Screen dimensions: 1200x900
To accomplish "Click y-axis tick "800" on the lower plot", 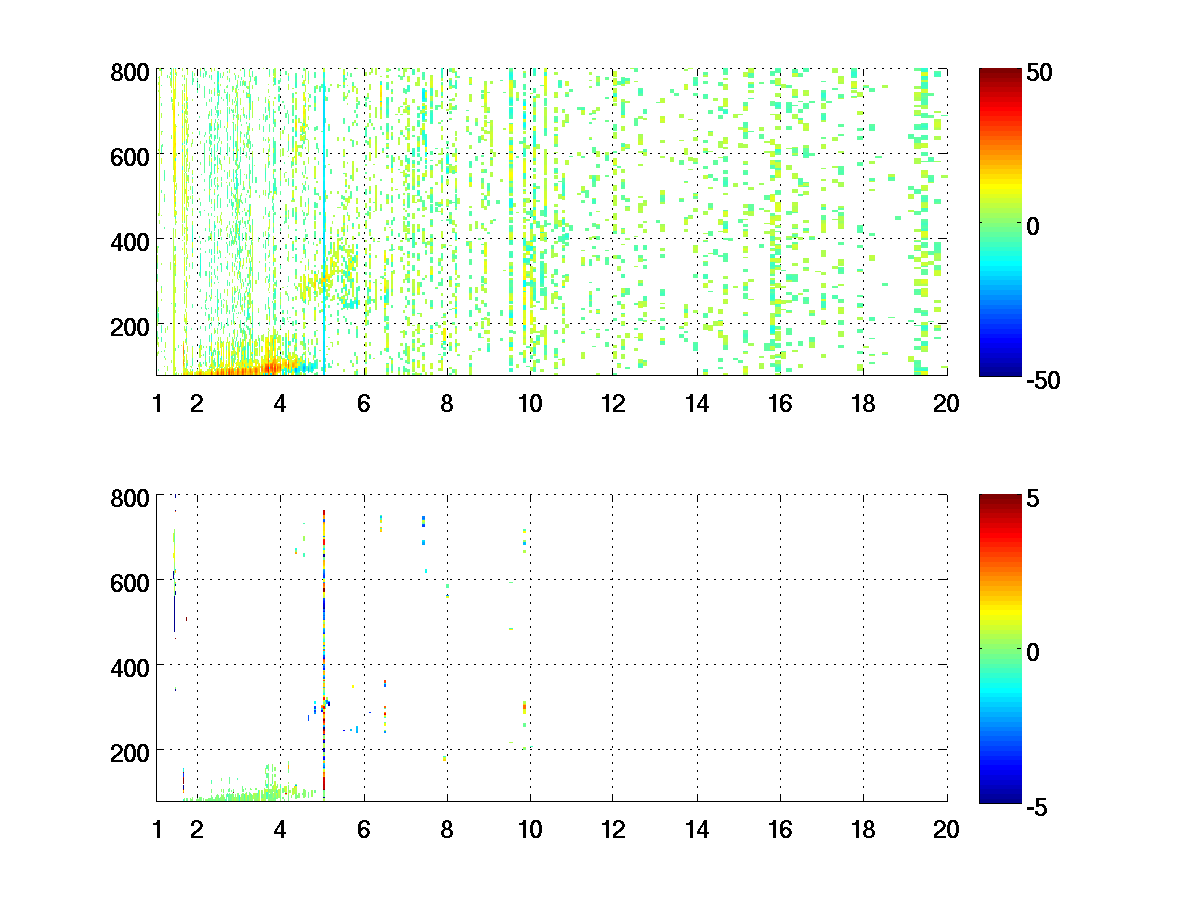I will (x=130, y=497).
